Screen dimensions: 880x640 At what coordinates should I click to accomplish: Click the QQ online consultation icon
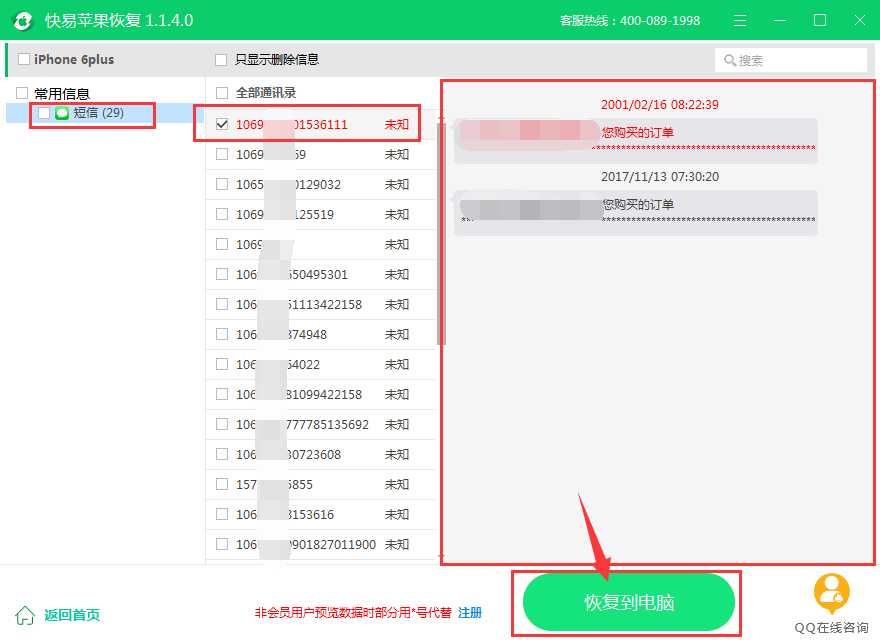pyautogui.click(x=831, y=594)
